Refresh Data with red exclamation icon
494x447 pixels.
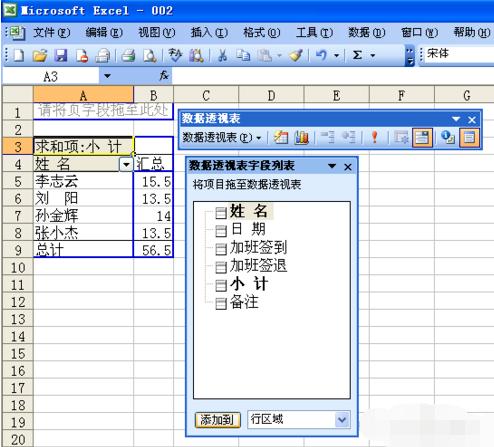375,137
